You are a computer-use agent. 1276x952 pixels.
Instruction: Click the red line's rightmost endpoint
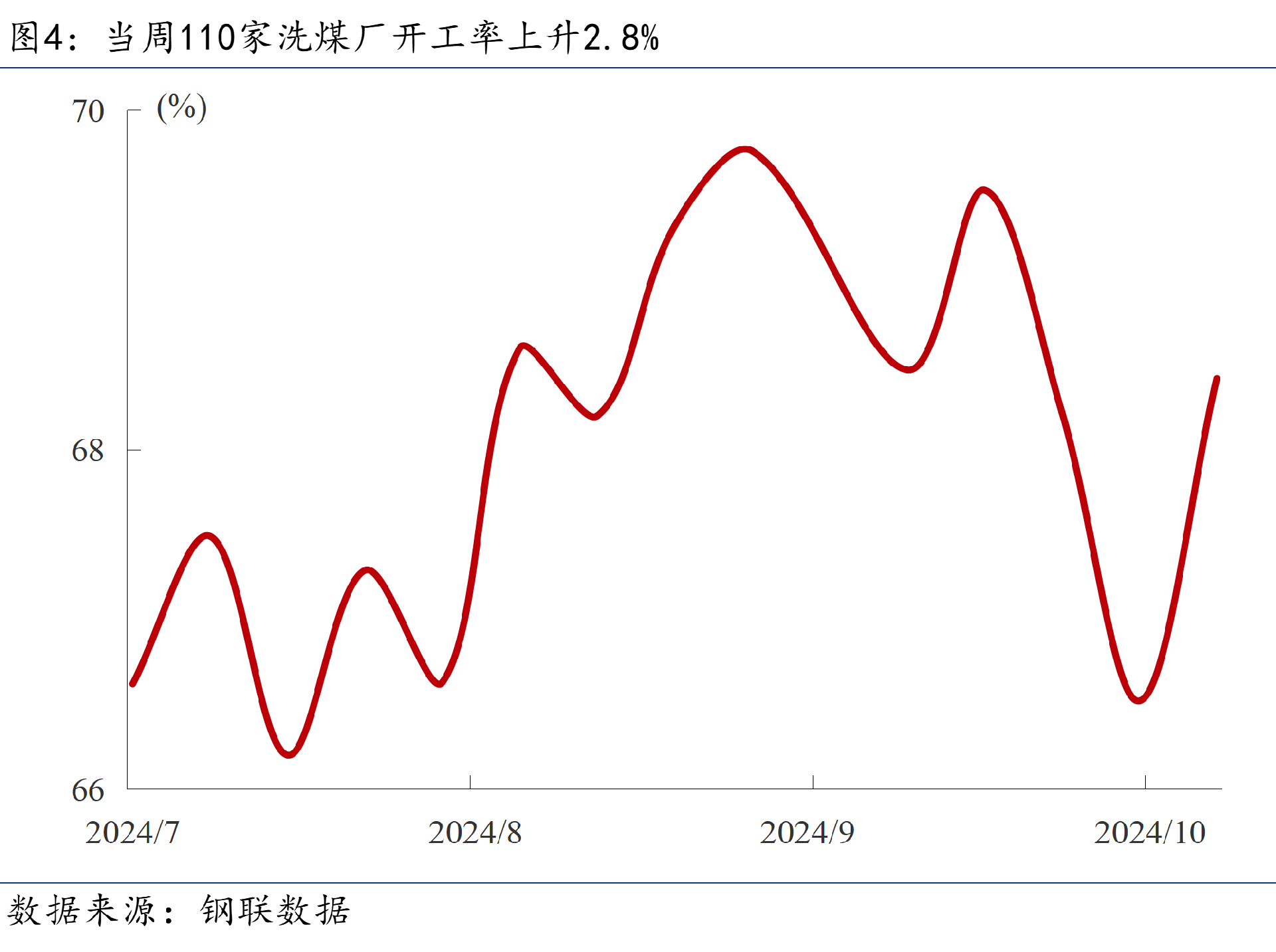[x=1217, y=379]
